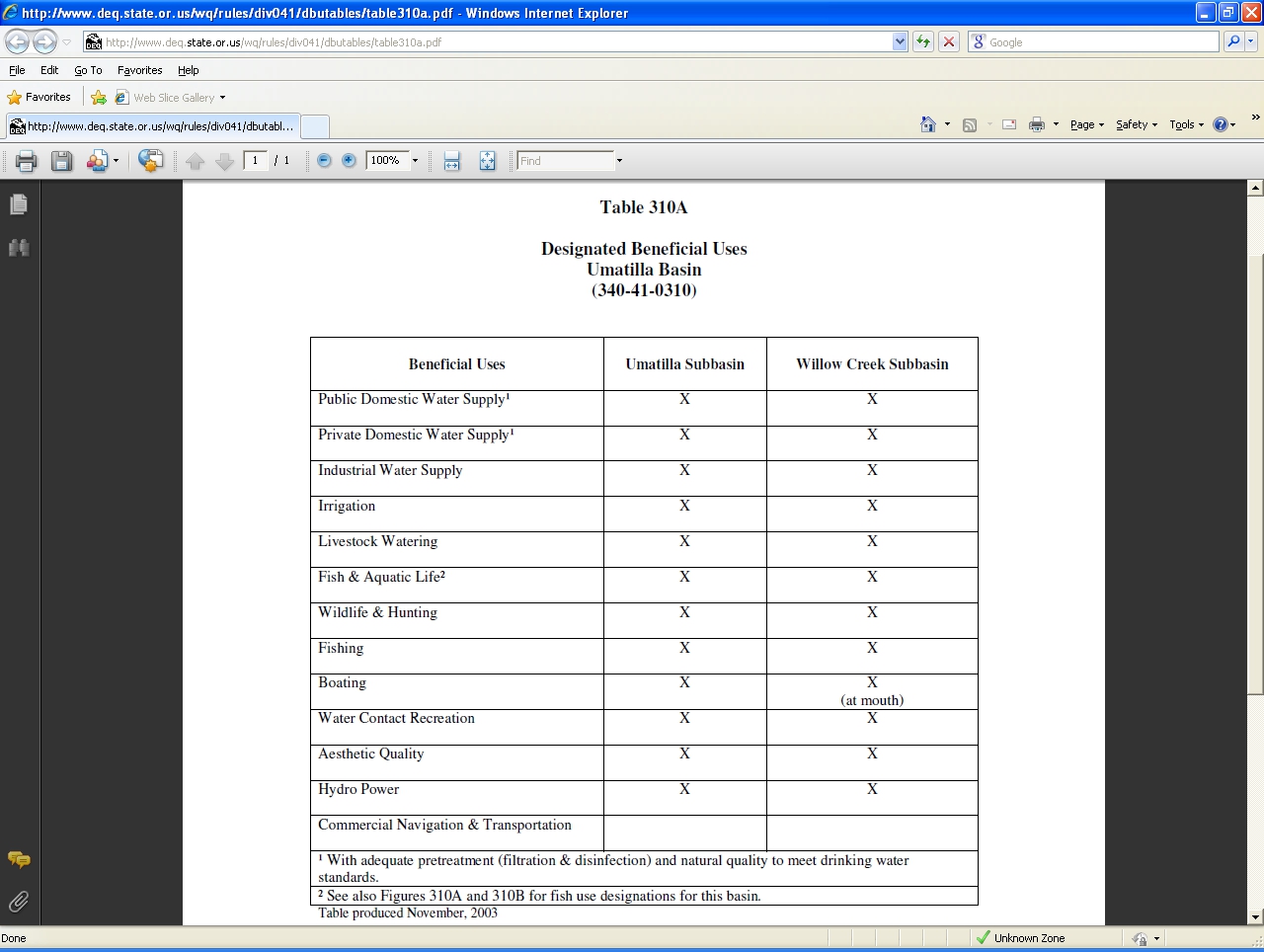The height and width of the screenshot is (952, 1264).
Task: Expand the zoom level 100% dropdown
Action: [415, 160]
